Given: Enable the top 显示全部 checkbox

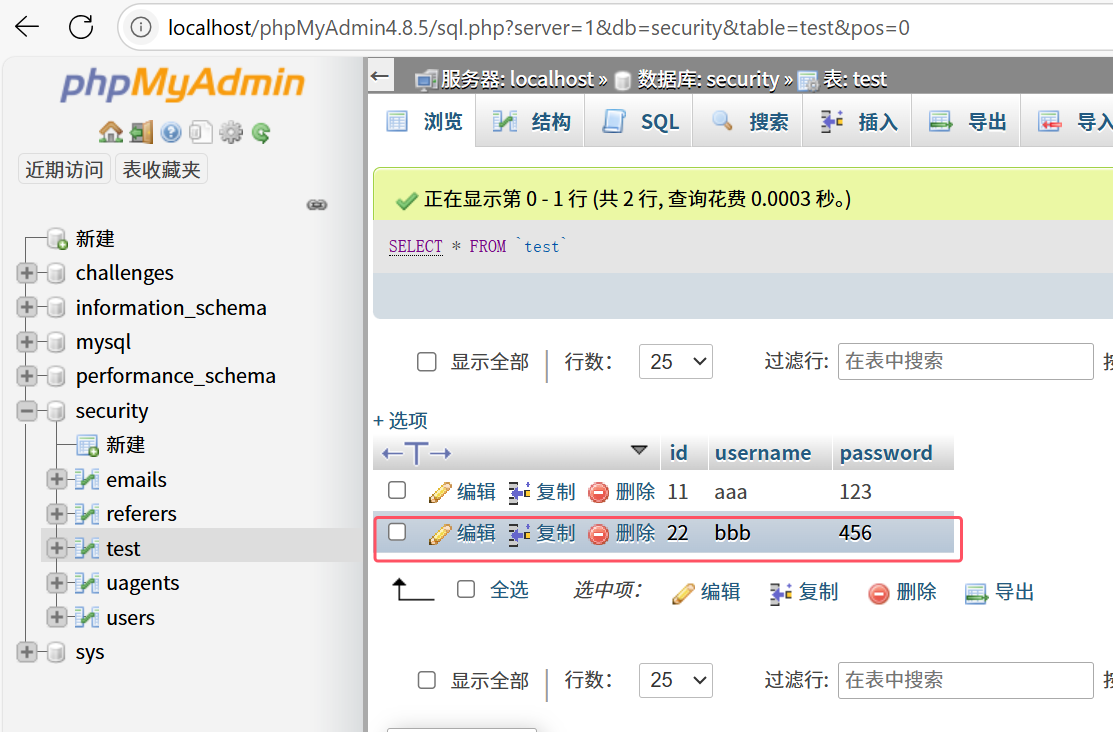Looking at the screenshot, I should click(427, 361).
